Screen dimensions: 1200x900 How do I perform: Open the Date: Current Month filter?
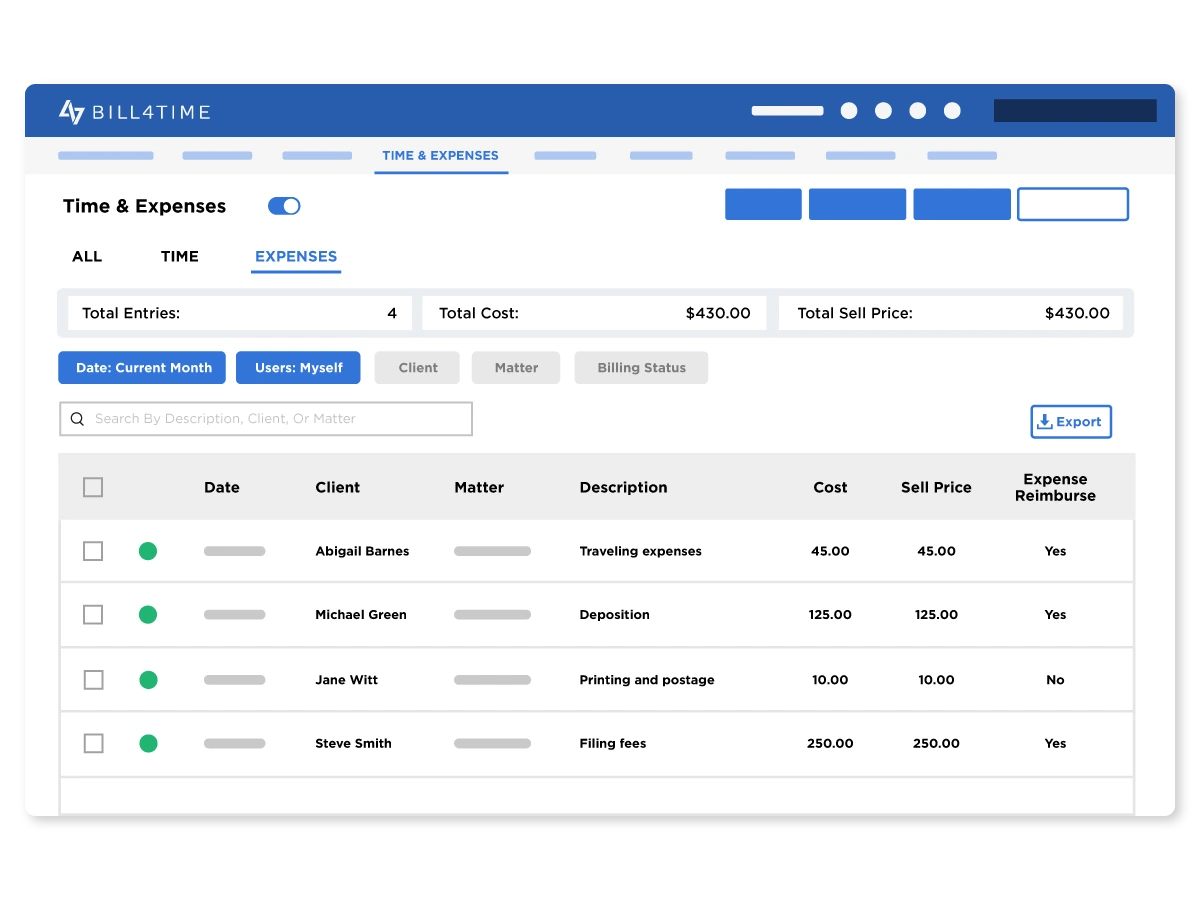coord(143,368)
